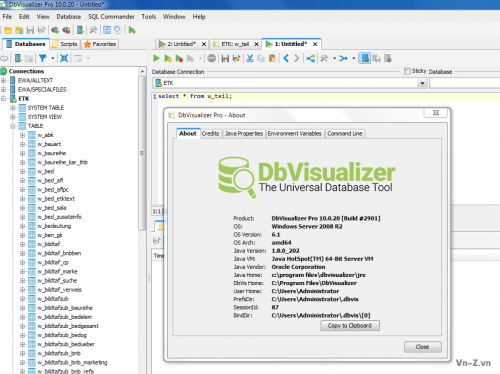Open tool properties wrench icon in main toolbar
The width and height of the screenshot is (500, 374).
93,30
